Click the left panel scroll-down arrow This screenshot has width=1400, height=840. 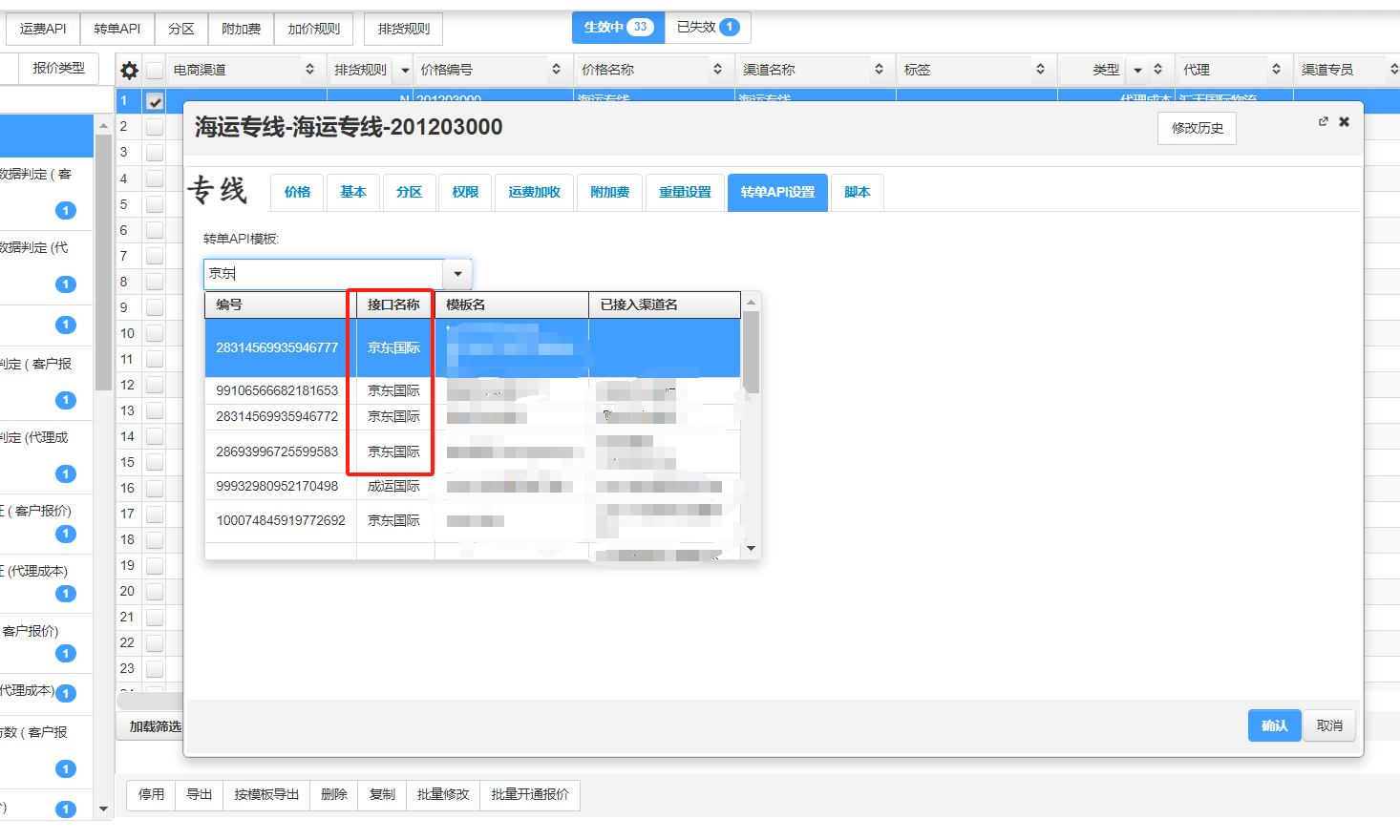coord(103,808)
